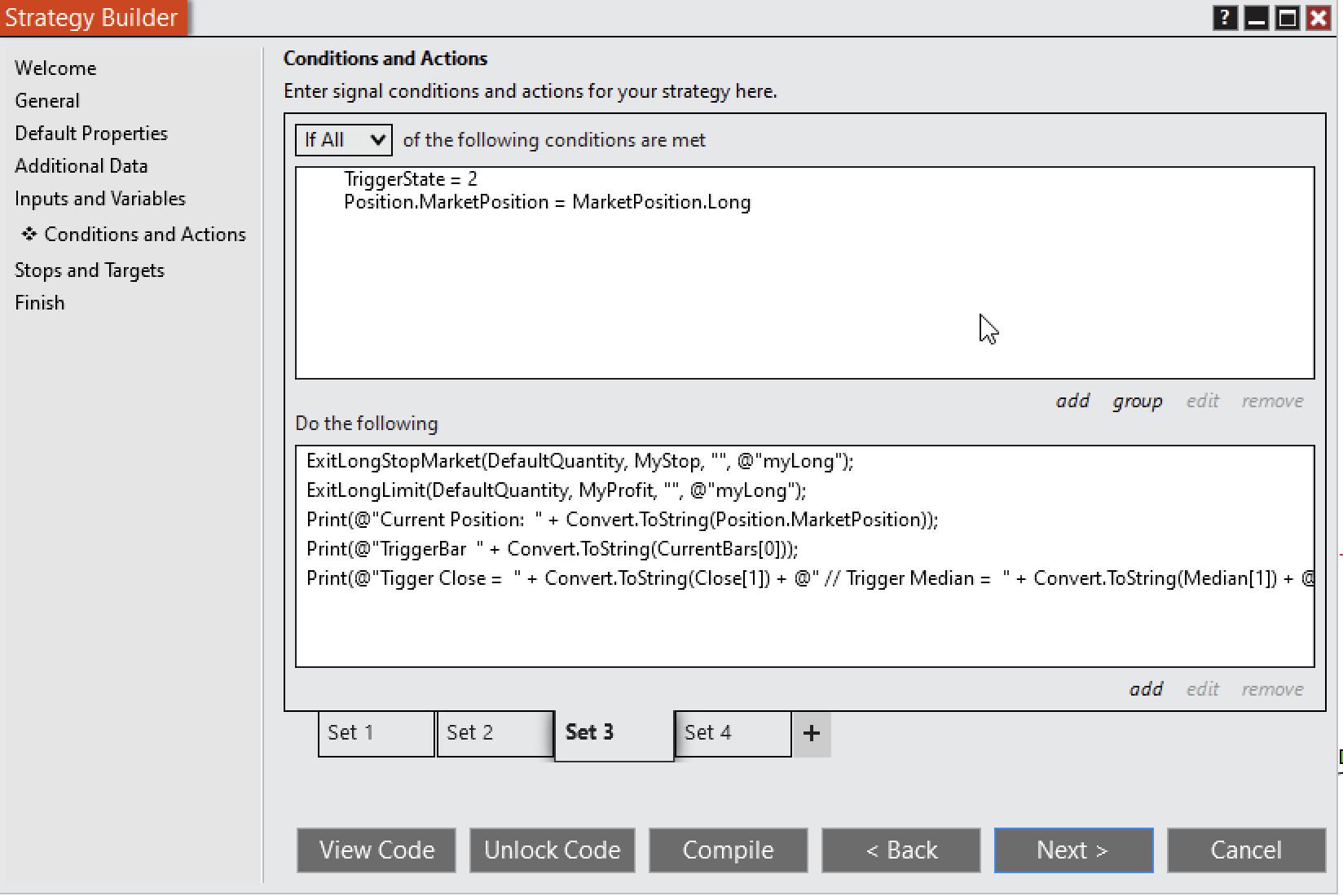
Task: Proceed with the Next button
Action: [1074, 850]
